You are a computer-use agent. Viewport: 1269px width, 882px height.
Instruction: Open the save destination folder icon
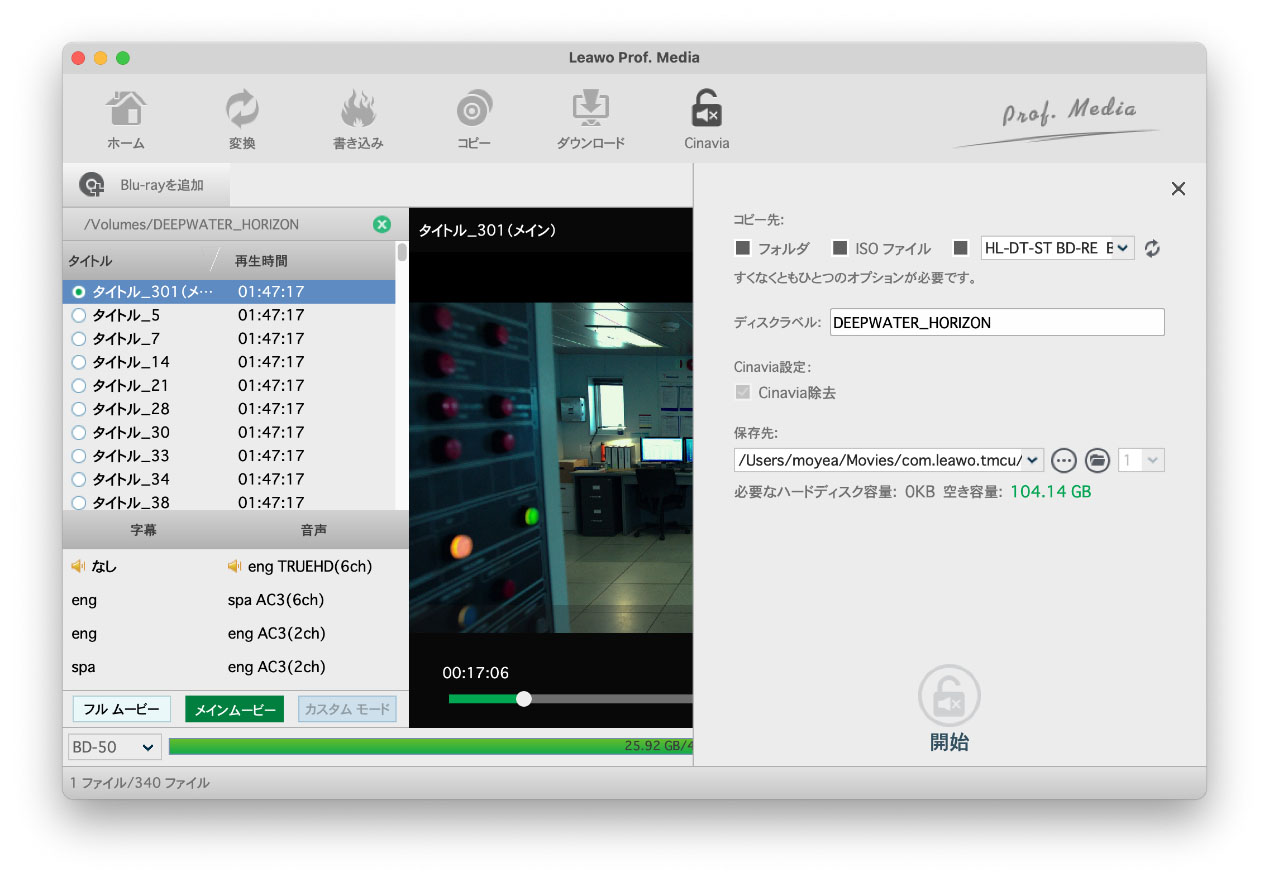coord(1097,460)
